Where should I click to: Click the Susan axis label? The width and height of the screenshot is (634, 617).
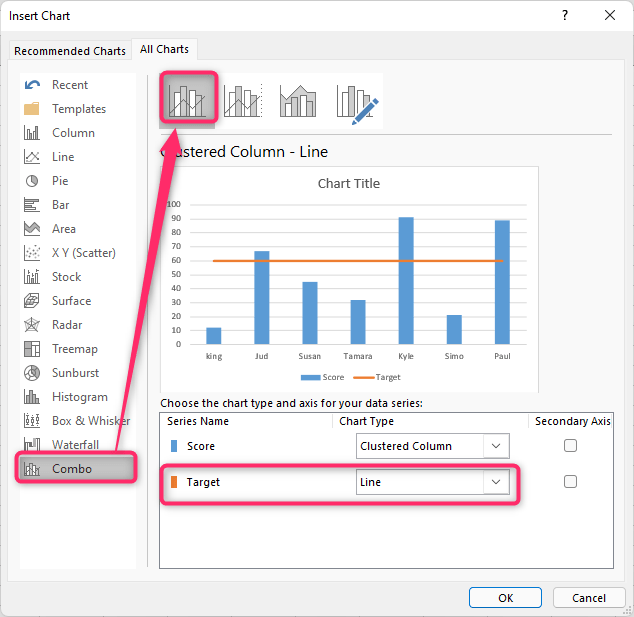pos(309,356)
